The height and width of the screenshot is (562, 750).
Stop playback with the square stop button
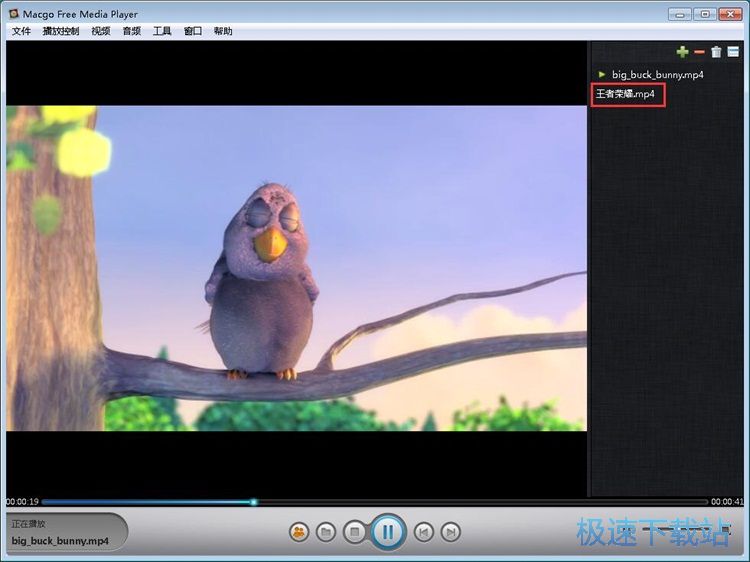pyautogui.click(x=354, y=532)
